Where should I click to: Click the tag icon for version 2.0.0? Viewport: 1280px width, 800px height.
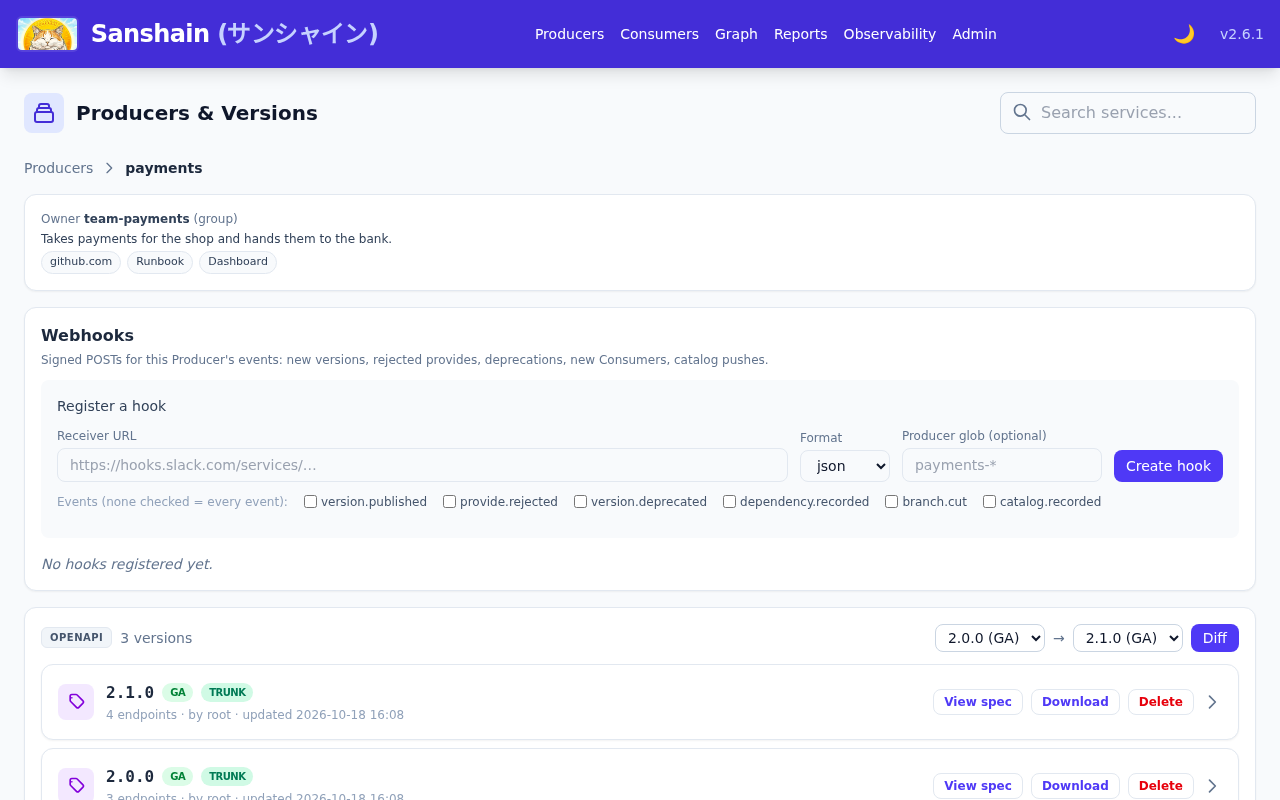click(x=76, y=785)
